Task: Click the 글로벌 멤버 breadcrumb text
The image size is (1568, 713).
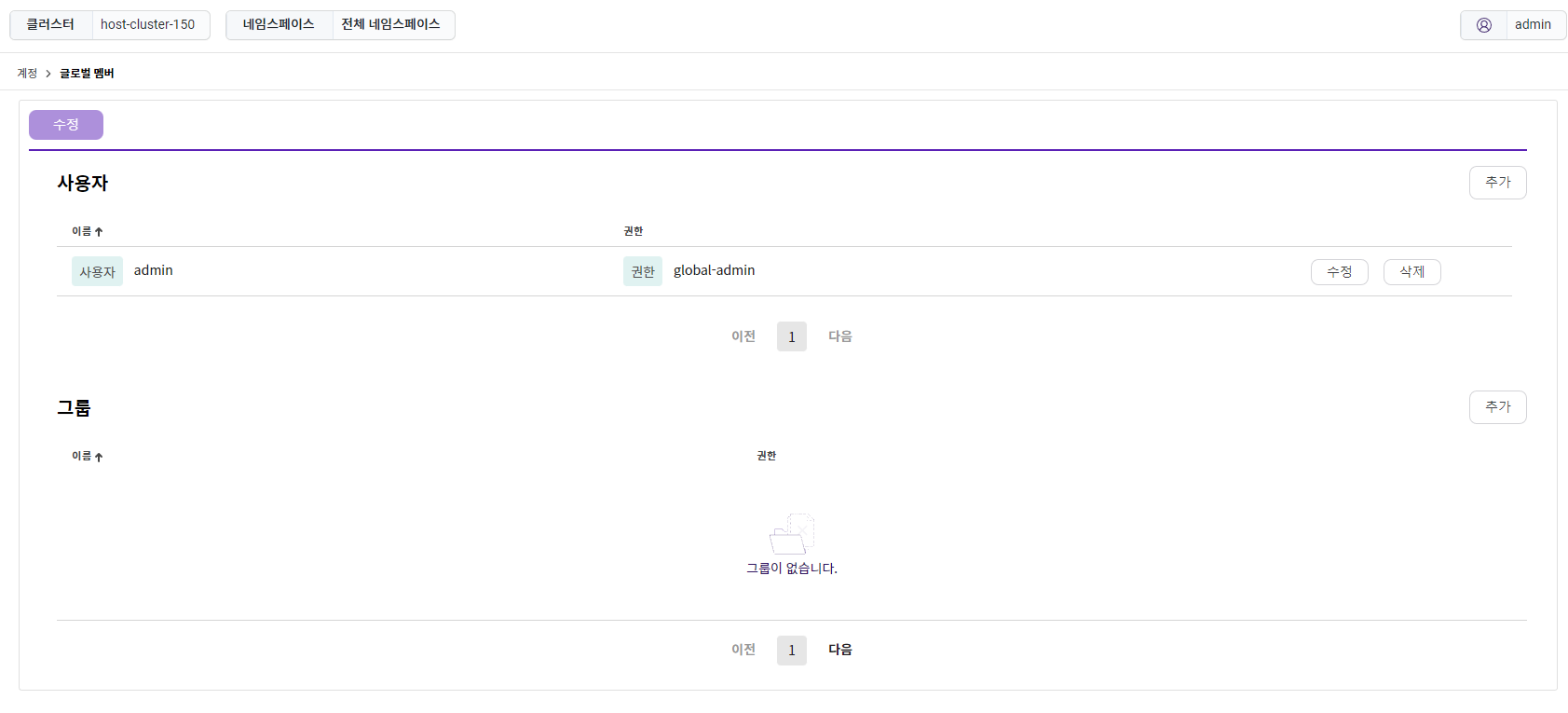Action: 87,74
